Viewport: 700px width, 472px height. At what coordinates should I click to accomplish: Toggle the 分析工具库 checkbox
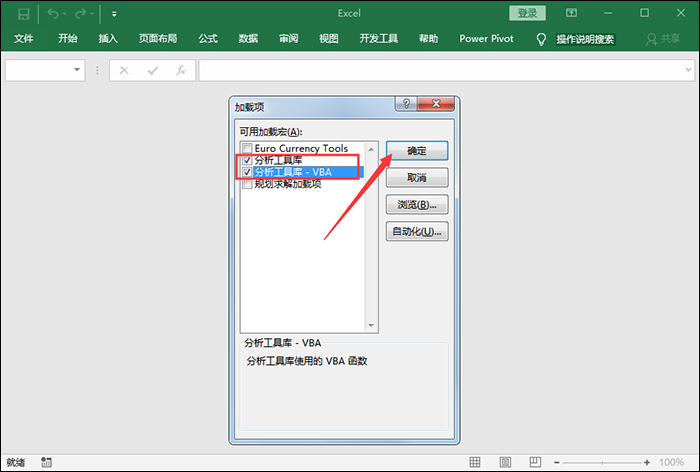pos(247,160)
